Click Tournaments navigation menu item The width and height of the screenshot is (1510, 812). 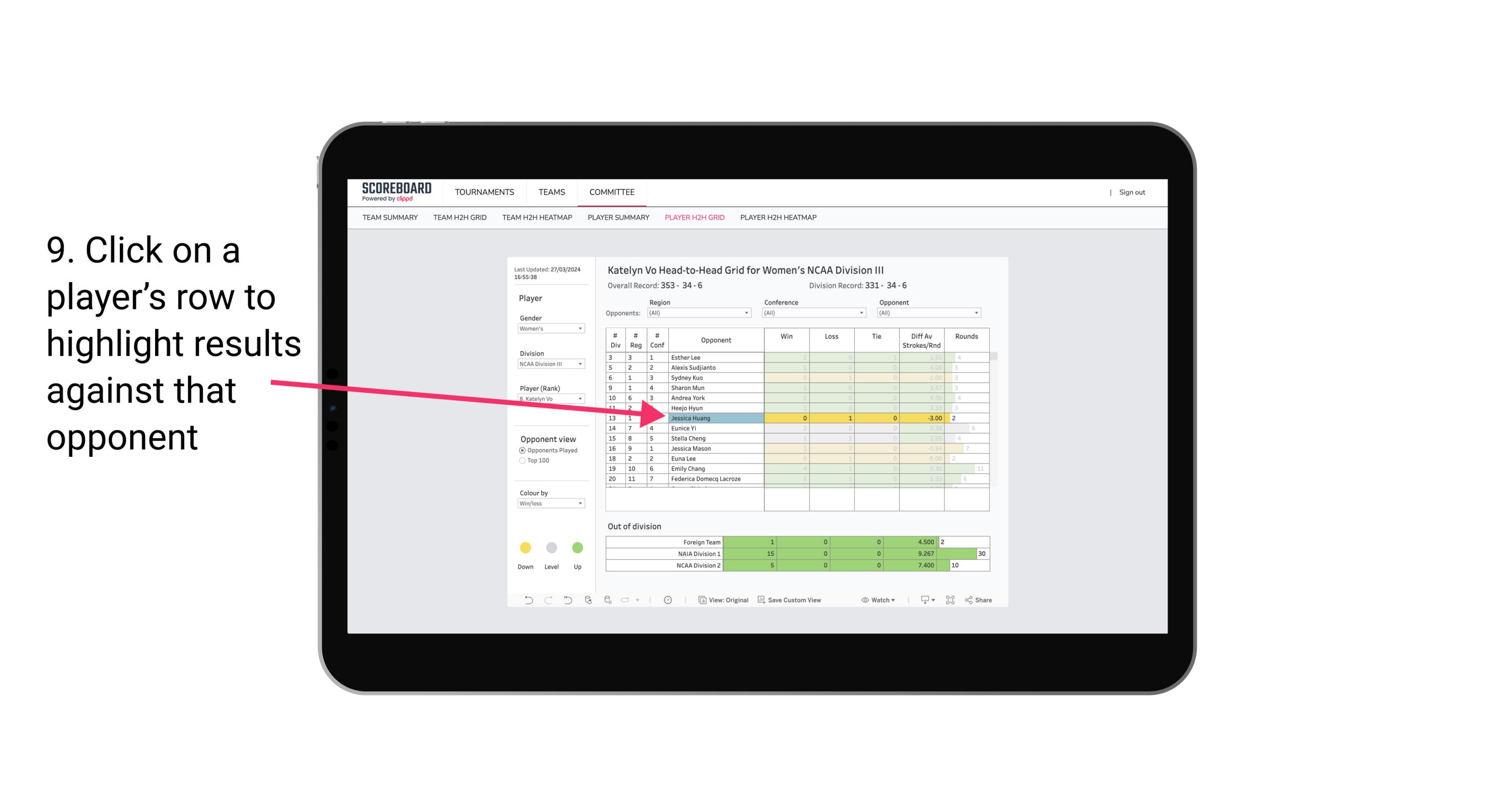point(485,193)
